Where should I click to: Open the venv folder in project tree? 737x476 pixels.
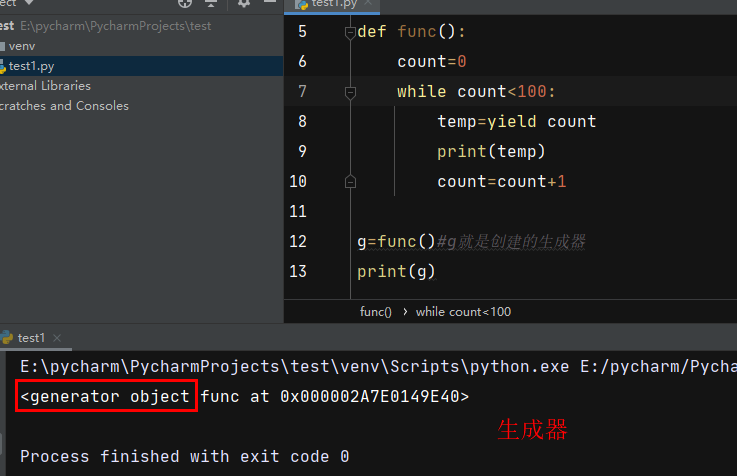(22, 46)
